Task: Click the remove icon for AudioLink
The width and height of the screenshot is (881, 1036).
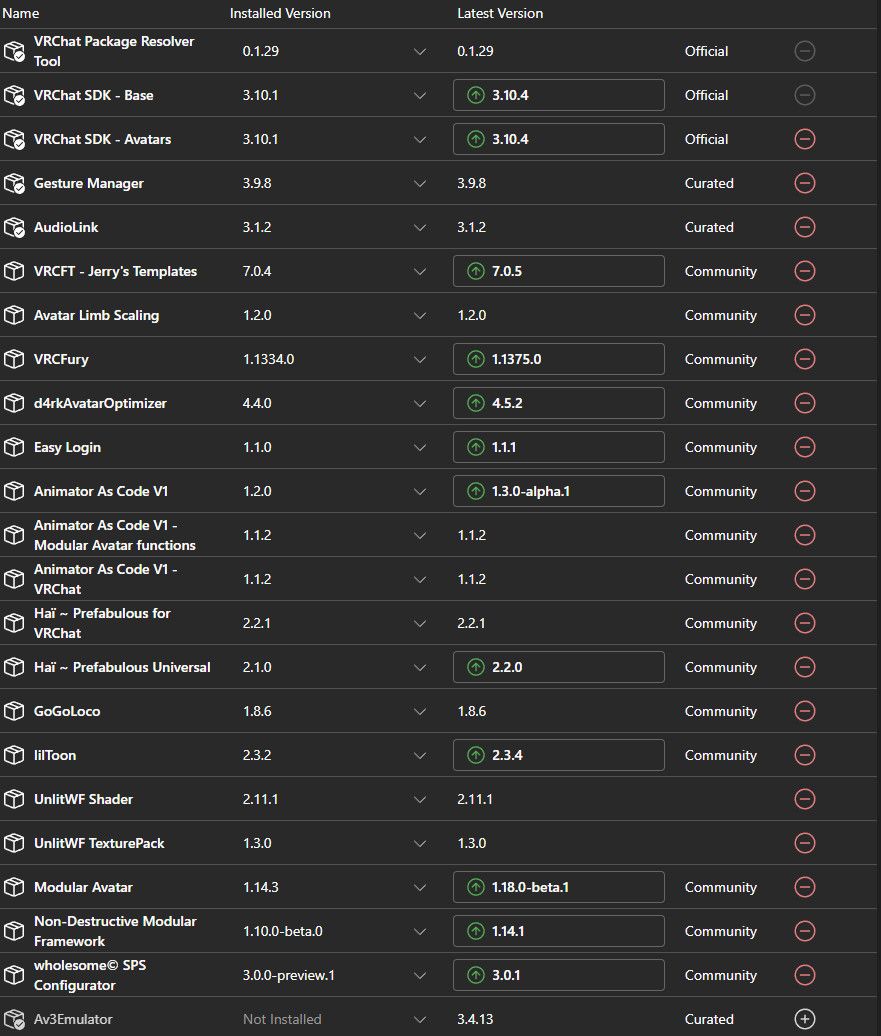Action: coord(804,227)
